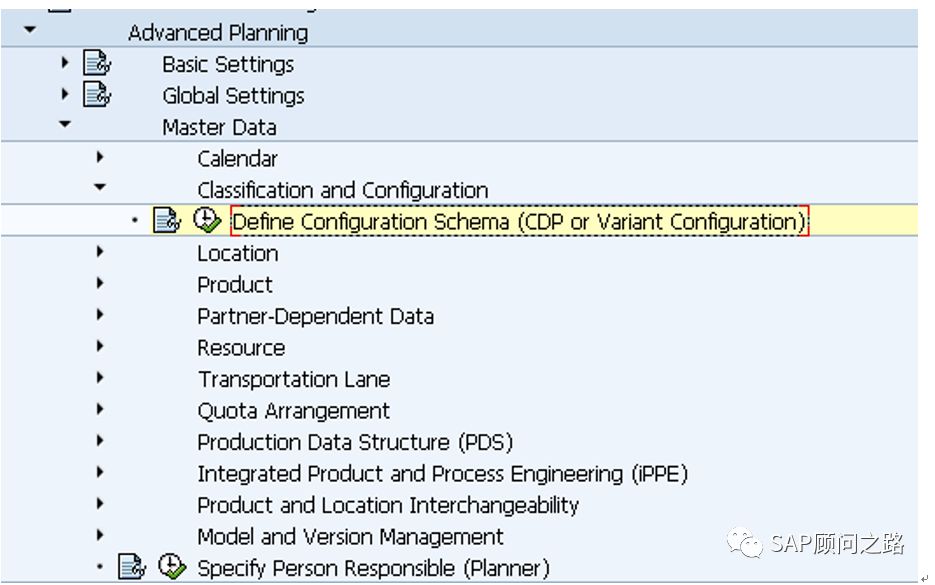935x585 pixels.
Task: Collapse the Advanced Planning node
Action: (29, 32)
